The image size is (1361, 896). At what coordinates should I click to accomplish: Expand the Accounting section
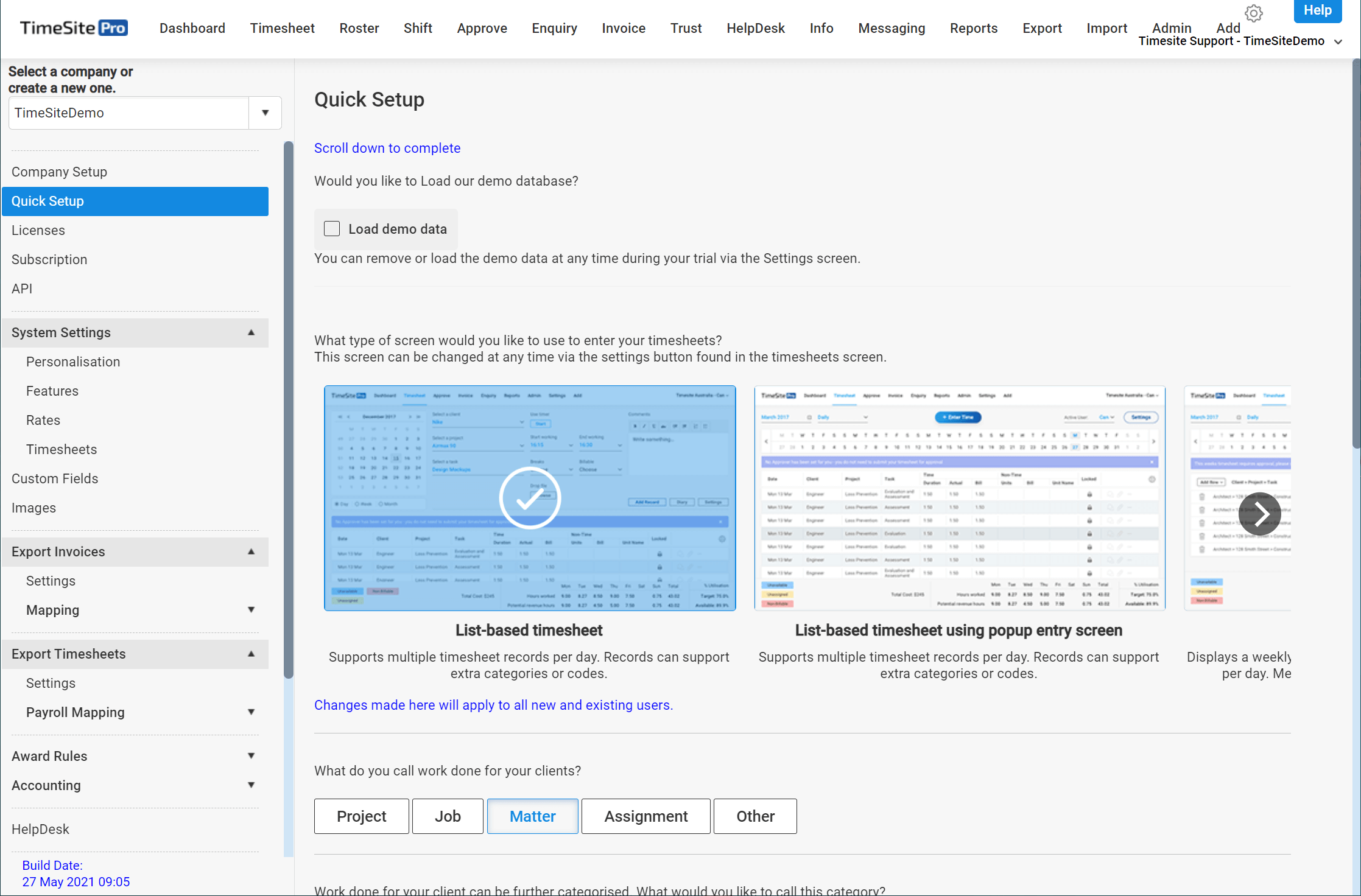pyautogui.click(x=251, y=785)
